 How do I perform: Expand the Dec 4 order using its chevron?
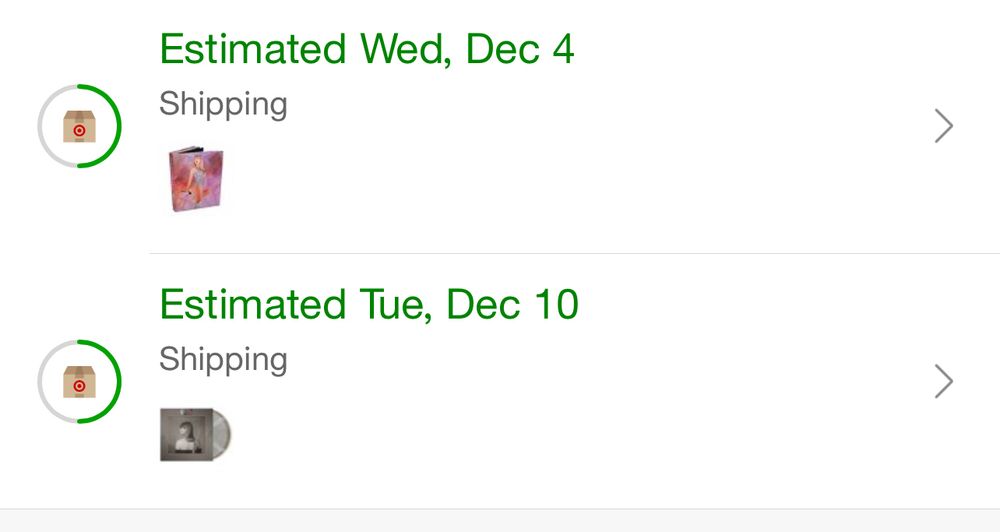(x=943, y=127)
